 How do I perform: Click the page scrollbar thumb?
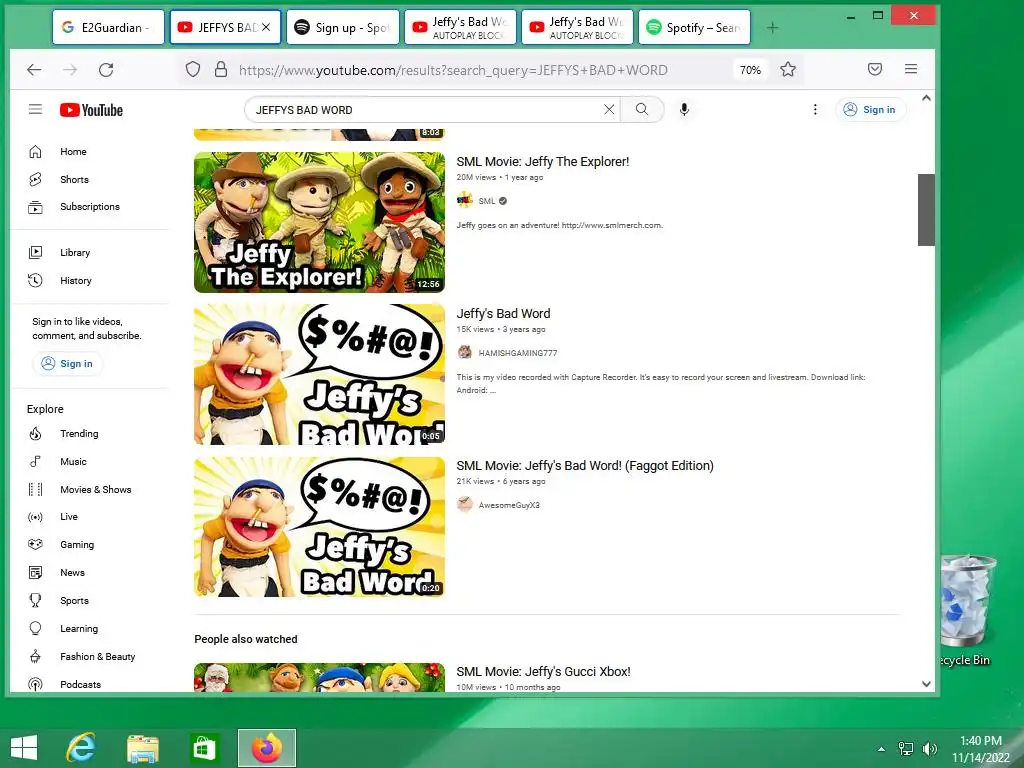pyautogui.click(x=926, y=210)
